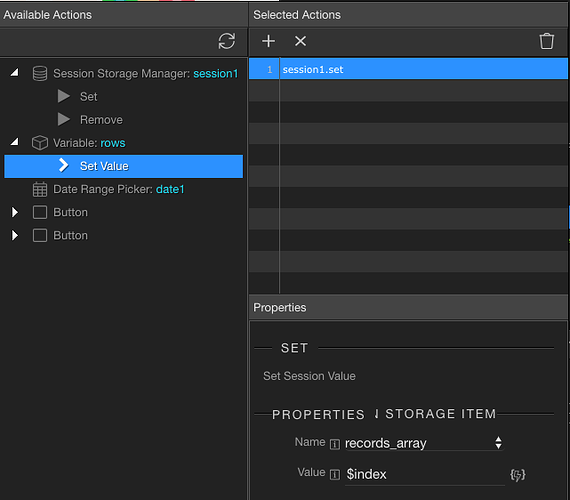Click the Value field containing $index
The height and width of the screenshot is (500, 570).
[425, 475]
